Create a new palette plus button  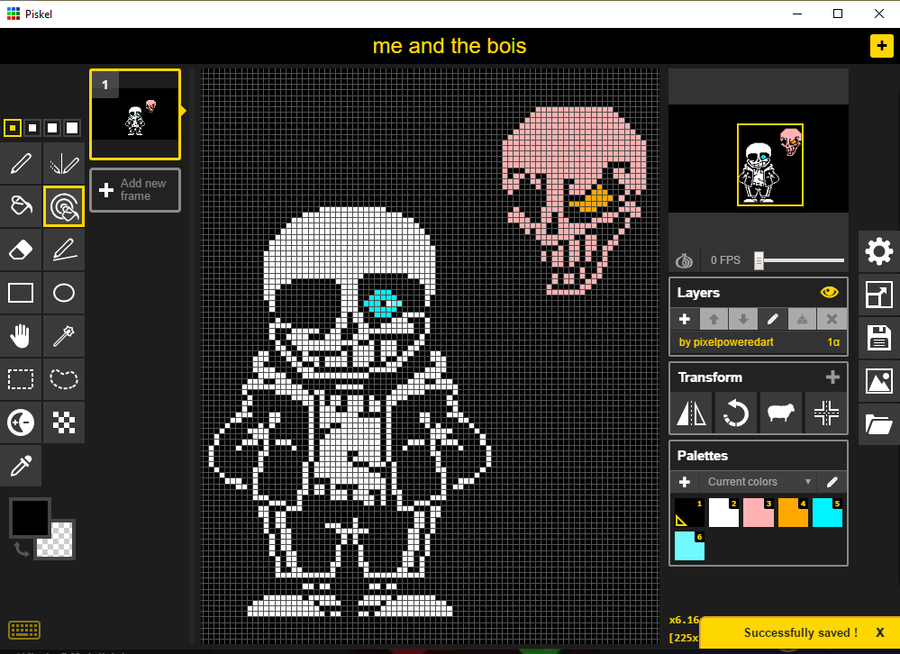click(684, 482)
